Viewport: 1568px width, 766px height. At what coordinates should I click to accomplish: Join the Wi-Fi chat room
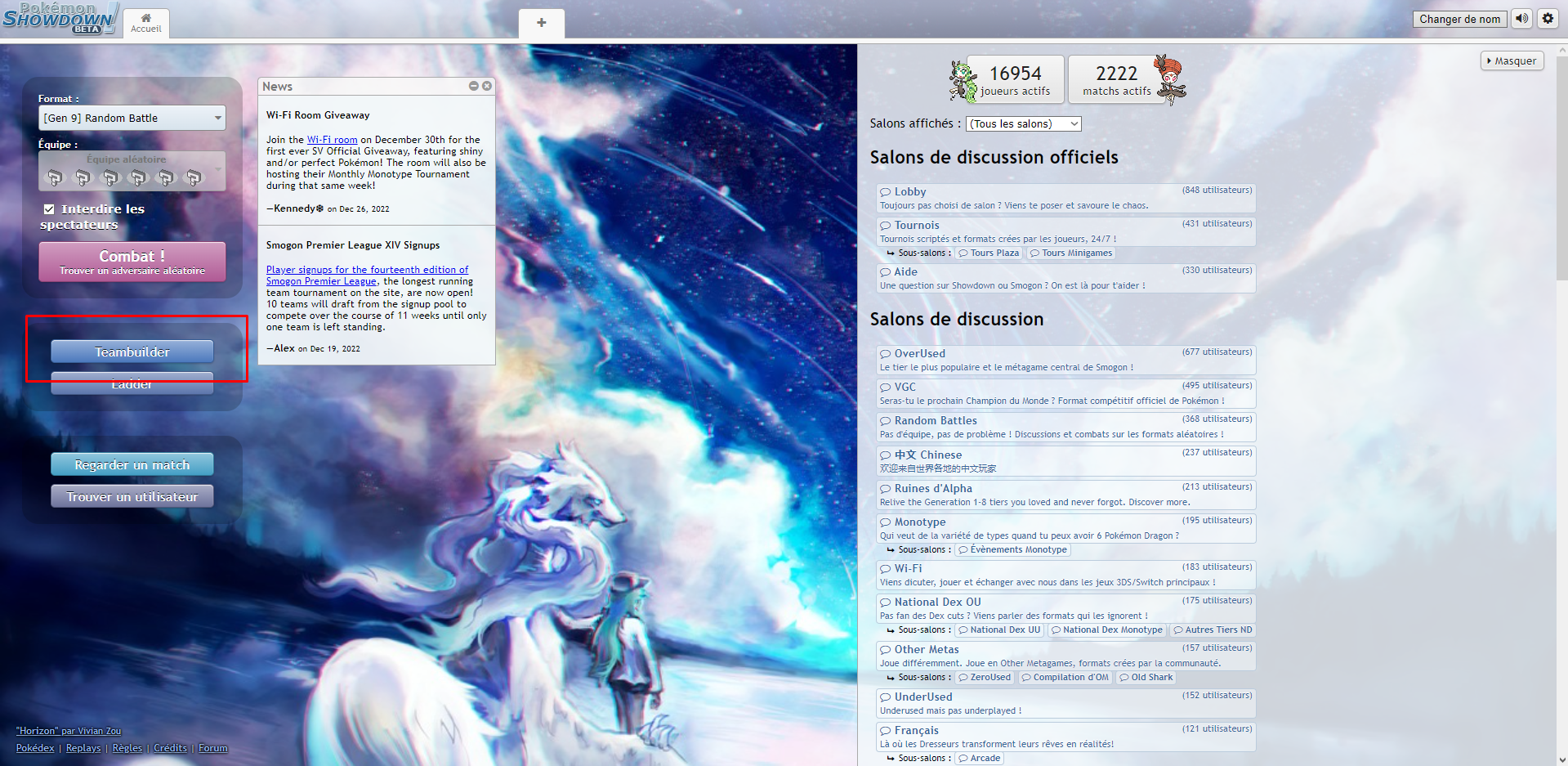(x=1066, y=575)
